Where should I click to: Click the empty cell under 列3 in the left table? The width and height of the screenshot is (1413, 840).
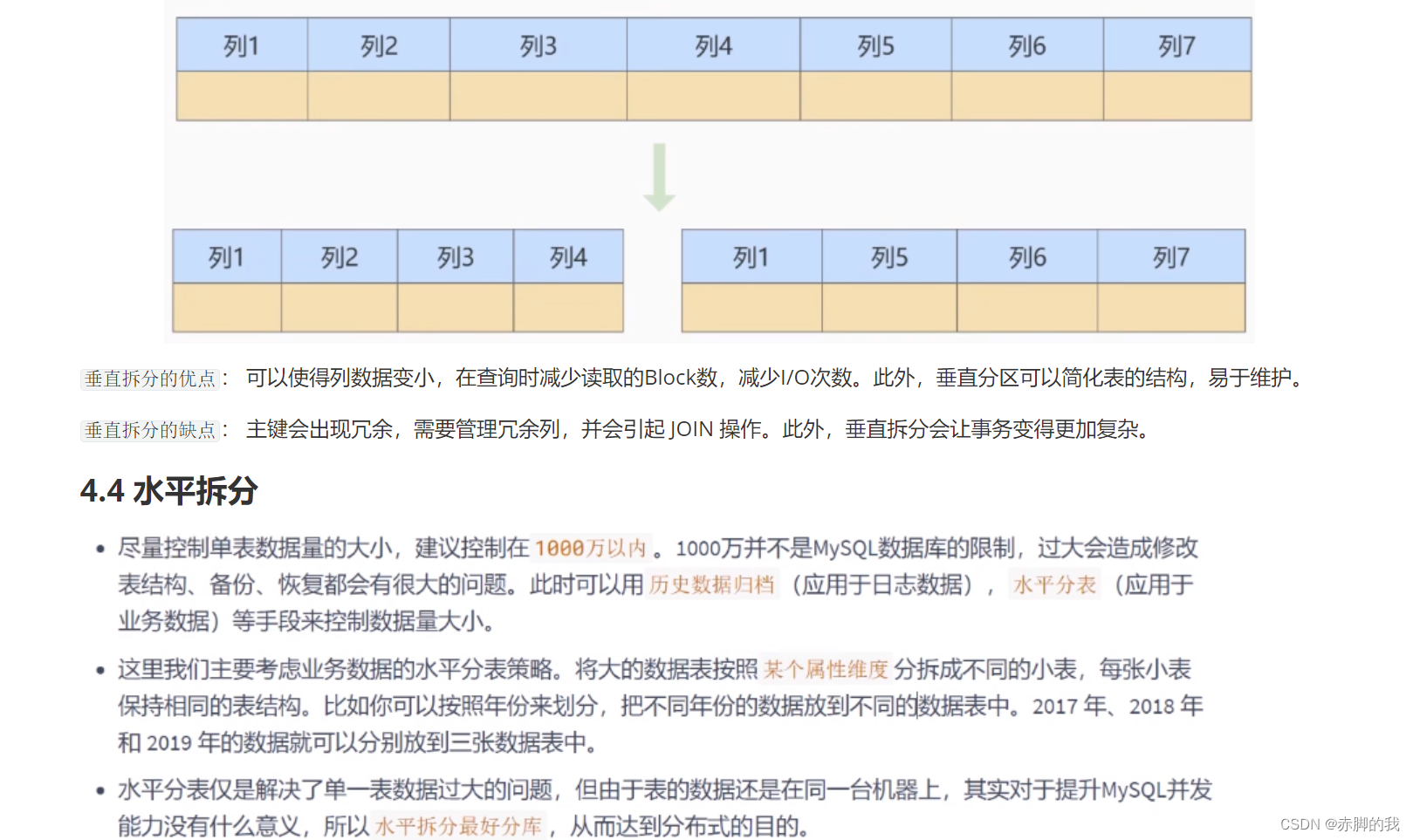tap(455, 306)
